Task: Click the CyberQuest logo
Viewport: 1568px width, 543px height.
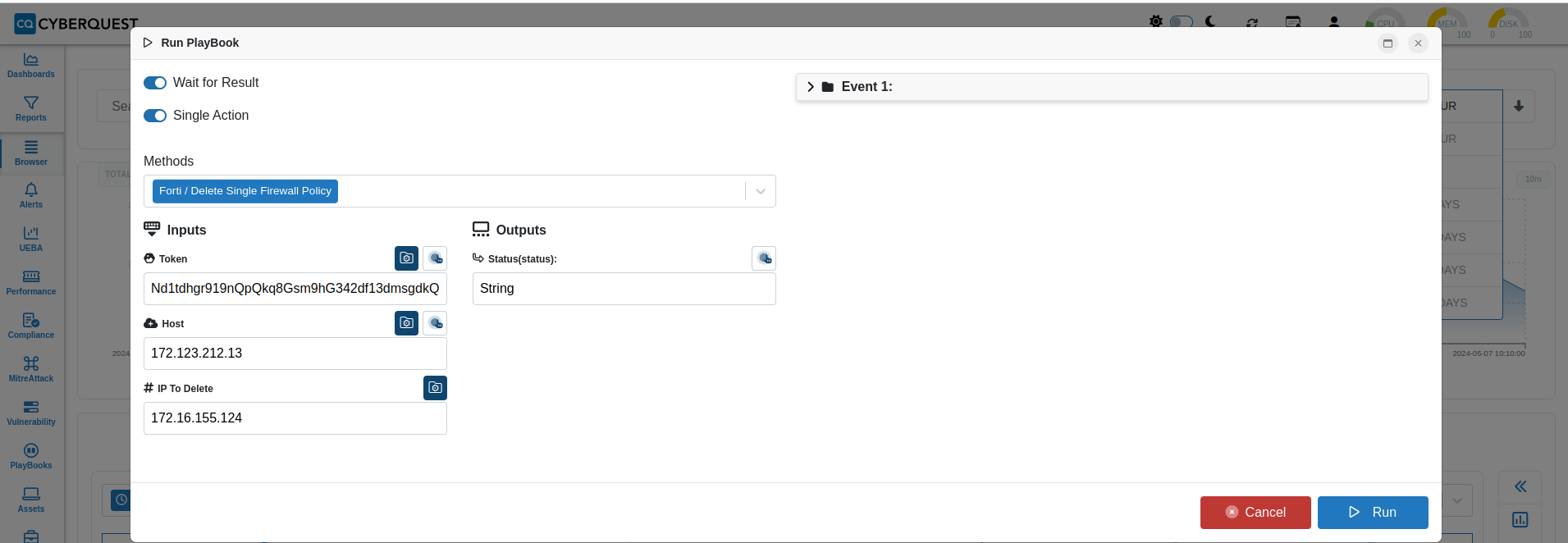Action: coord(76,24)
